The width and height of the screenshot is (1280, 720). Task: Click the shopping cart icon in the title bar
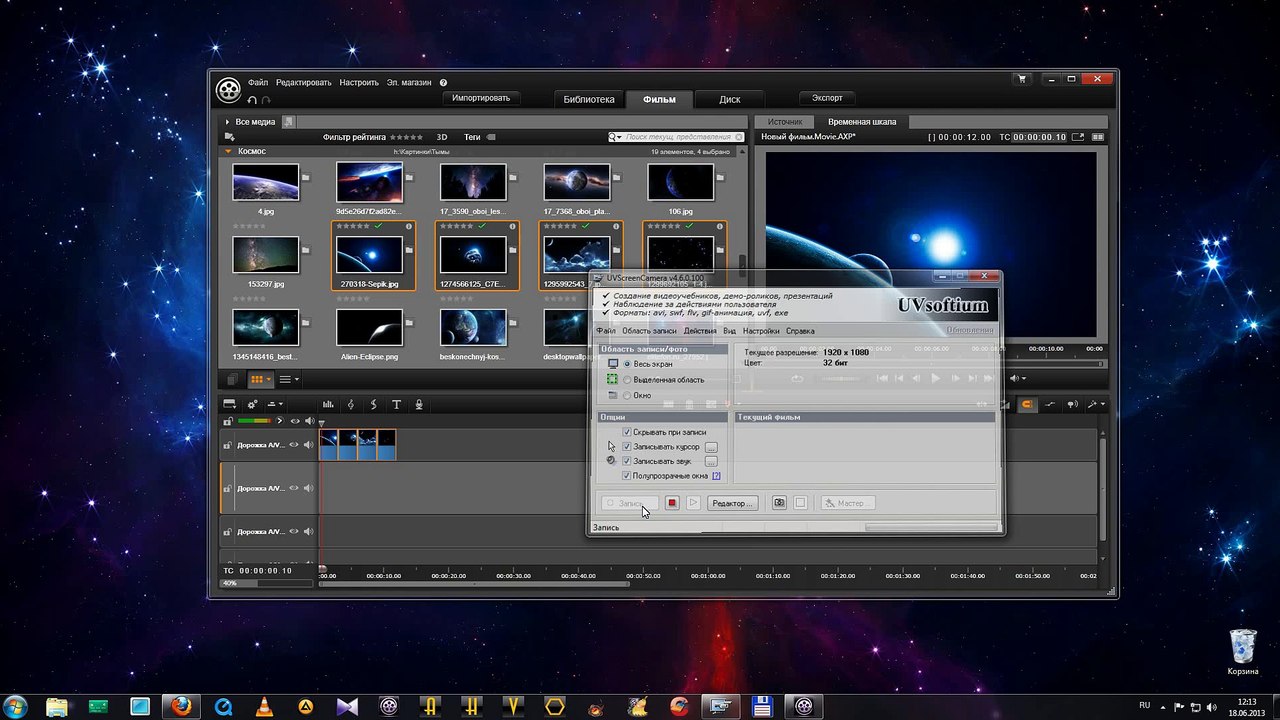[x=1021, y=79]
